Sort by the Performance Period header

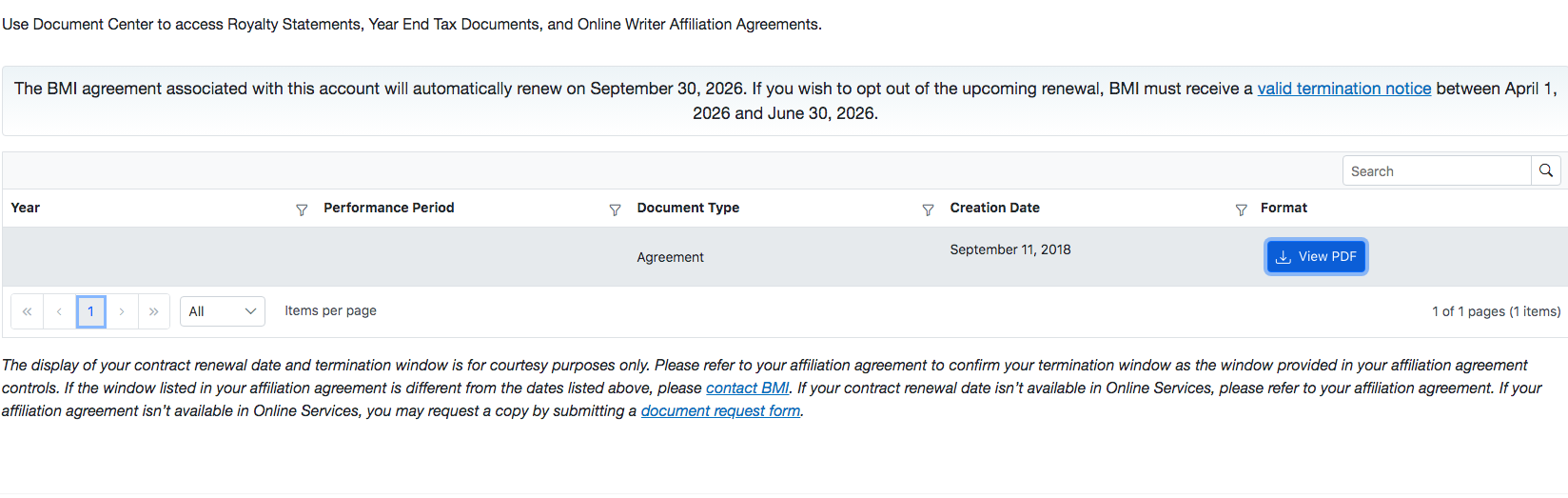(388, 208)
